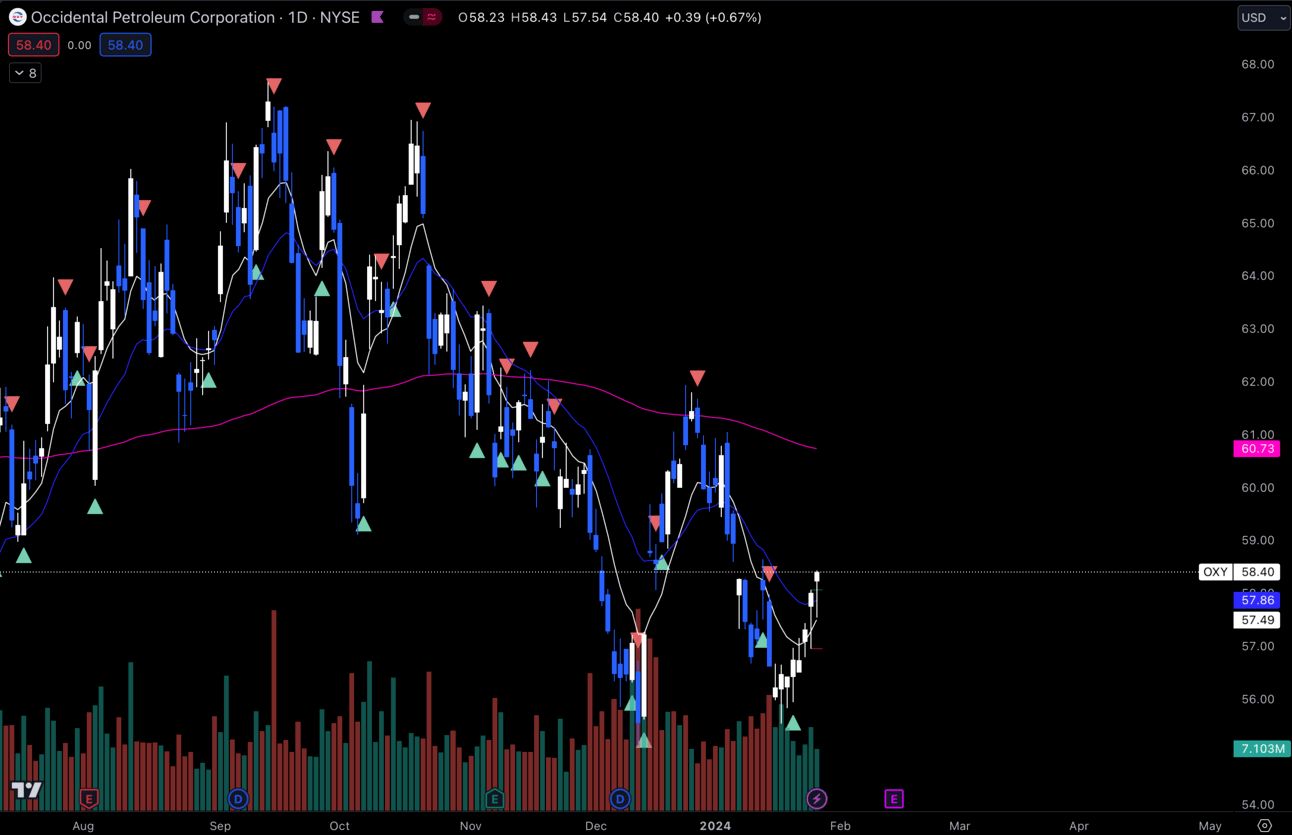Click the green 7.103M volume label

coord(1261,749)
